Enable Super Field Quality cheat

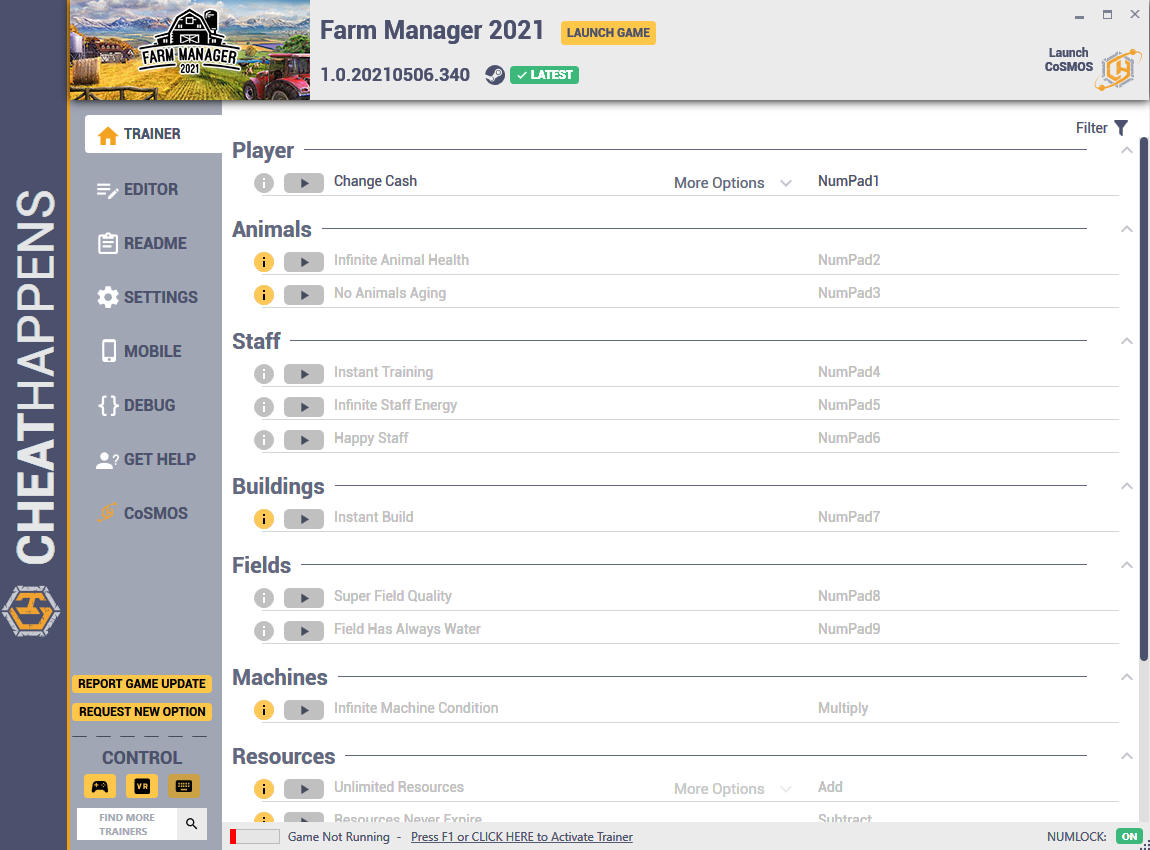point(304,598)
